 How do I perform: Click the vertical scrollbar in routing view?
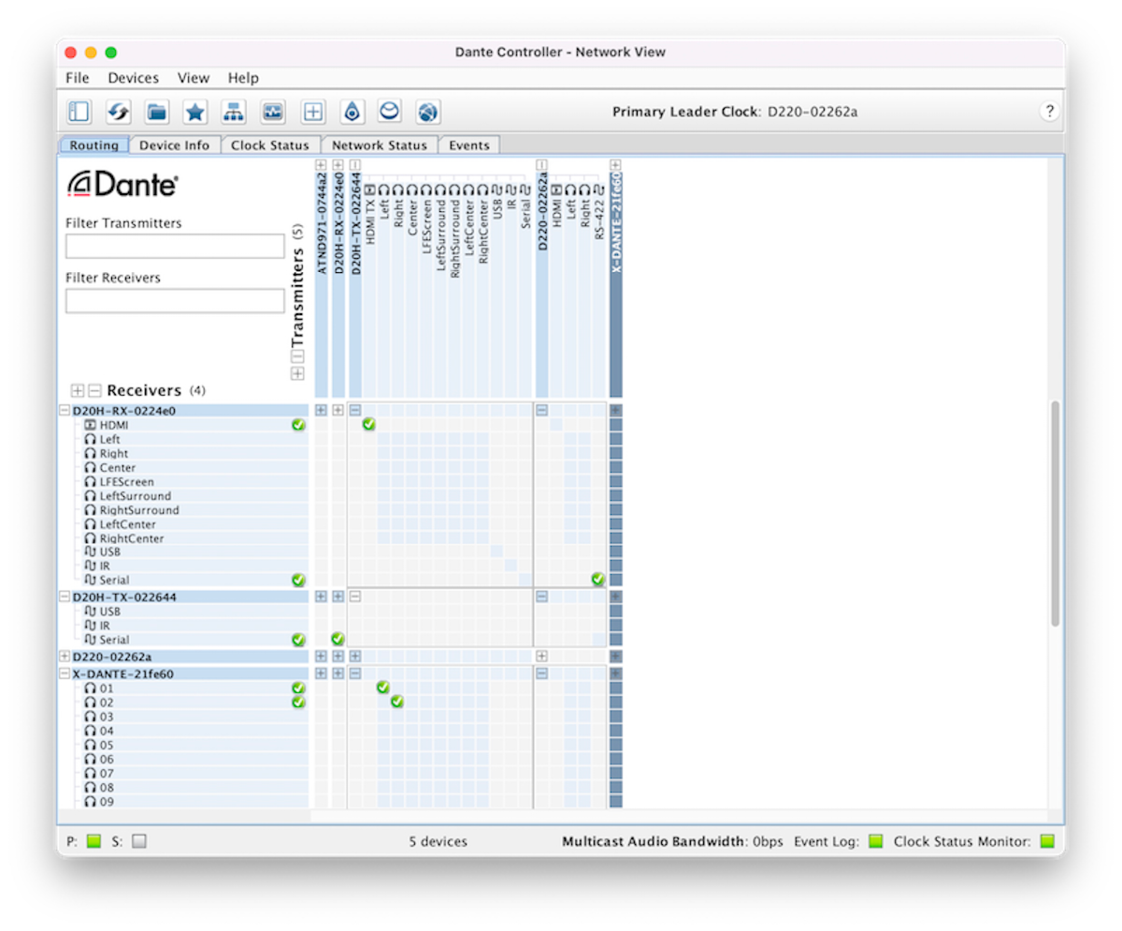click(1055, 514)
